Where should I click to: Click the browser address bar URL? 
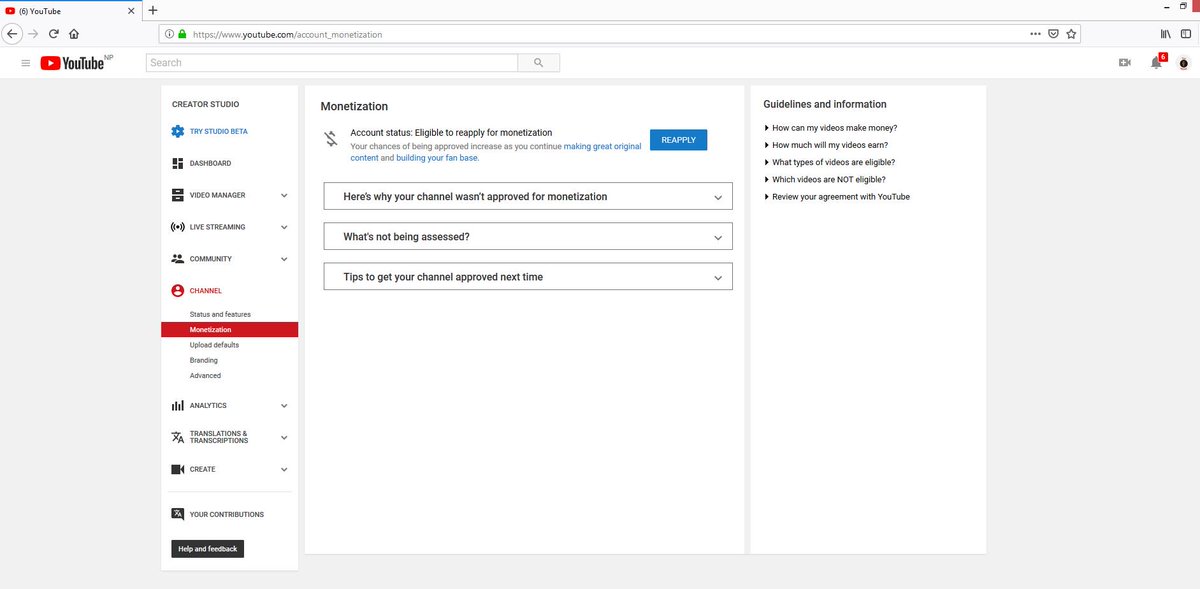coord(287,34)
